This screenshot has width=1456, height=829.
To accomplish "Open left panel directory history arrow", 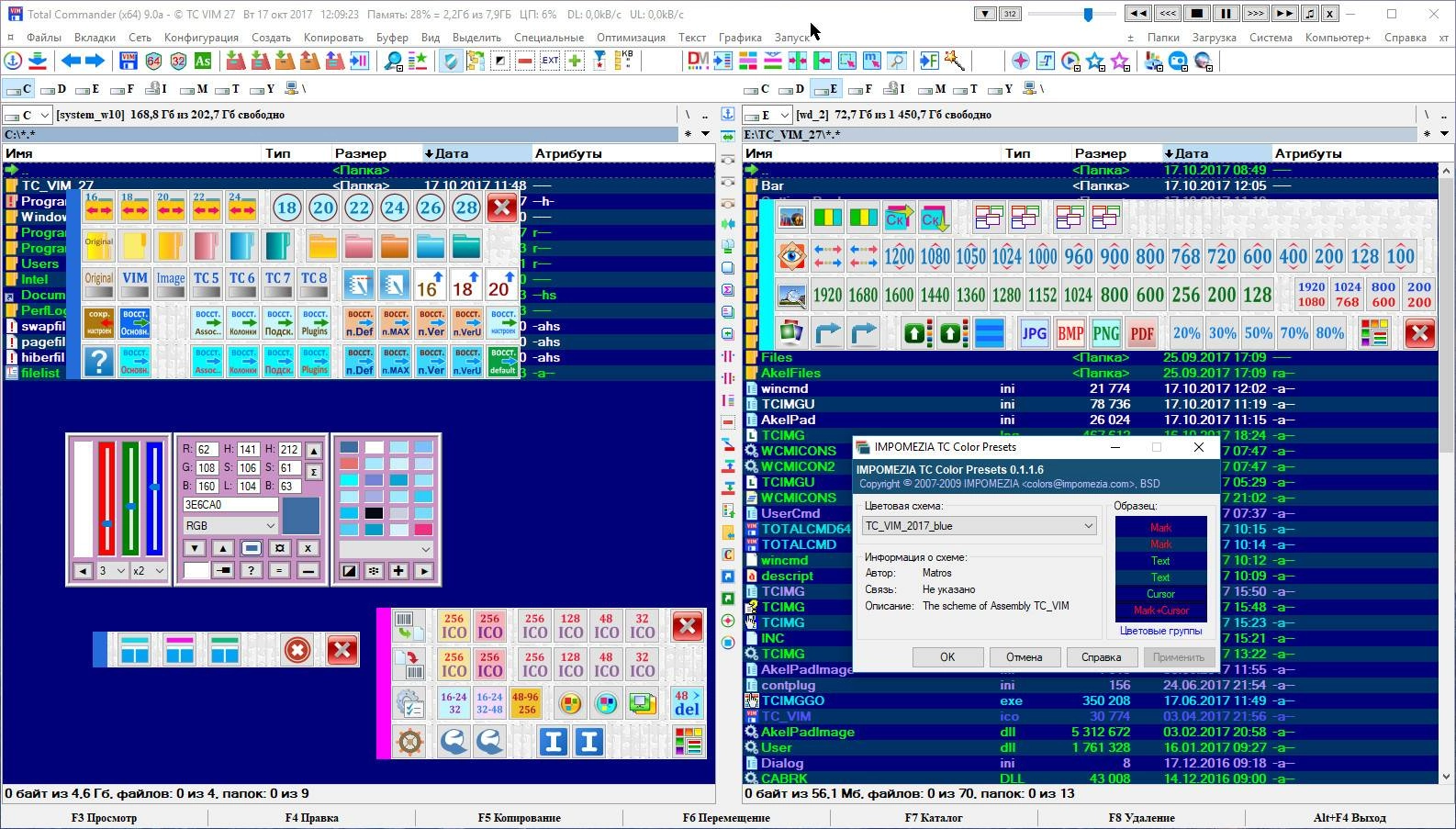I will pos(706,134).
